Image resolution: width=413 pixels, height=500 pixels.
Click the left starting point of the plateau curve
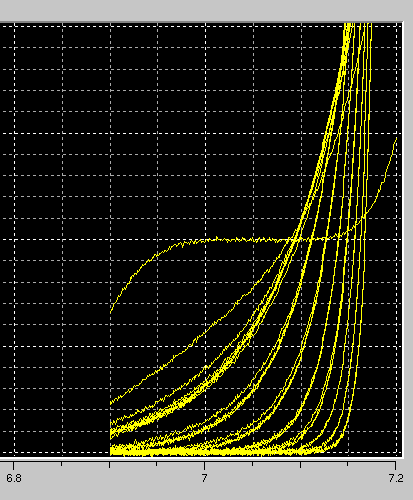click(111, 312)
